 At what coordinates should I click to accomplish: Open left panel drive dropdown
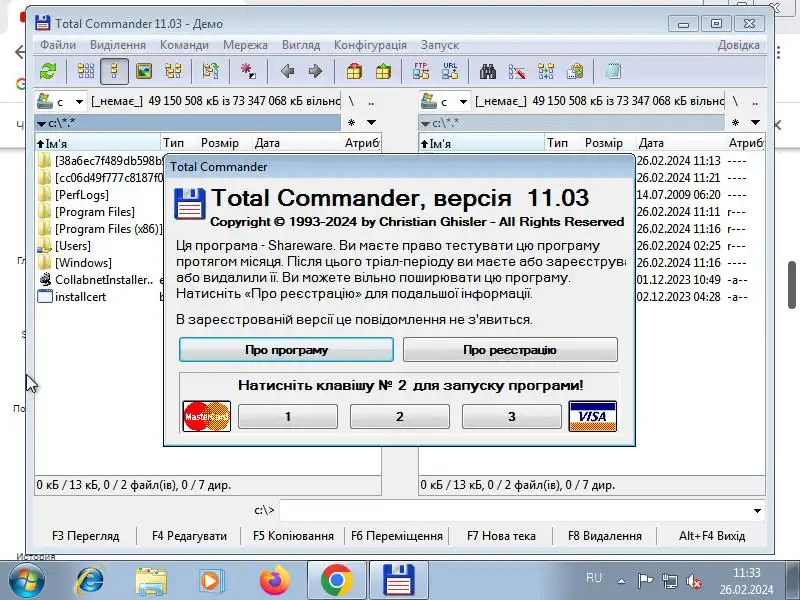pyautogui.click(x=79, y=102)
